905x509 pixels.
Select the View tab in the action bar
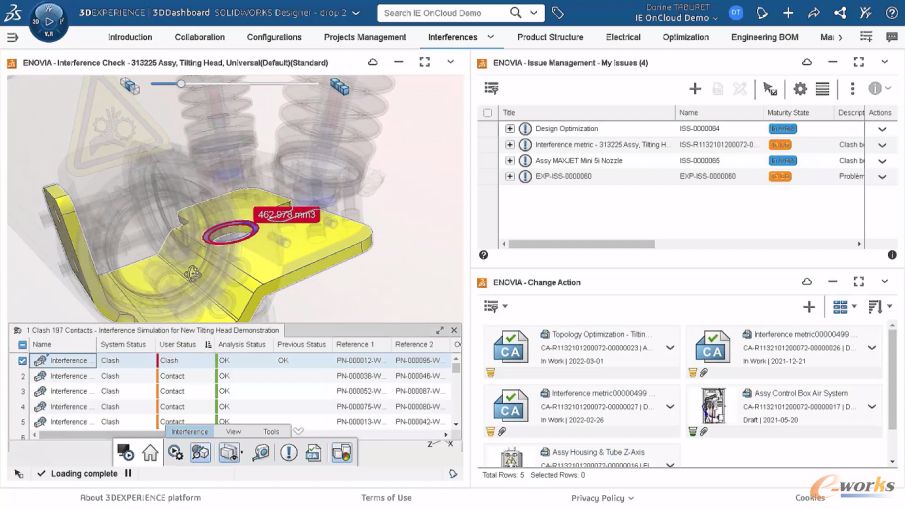(233, 432)
